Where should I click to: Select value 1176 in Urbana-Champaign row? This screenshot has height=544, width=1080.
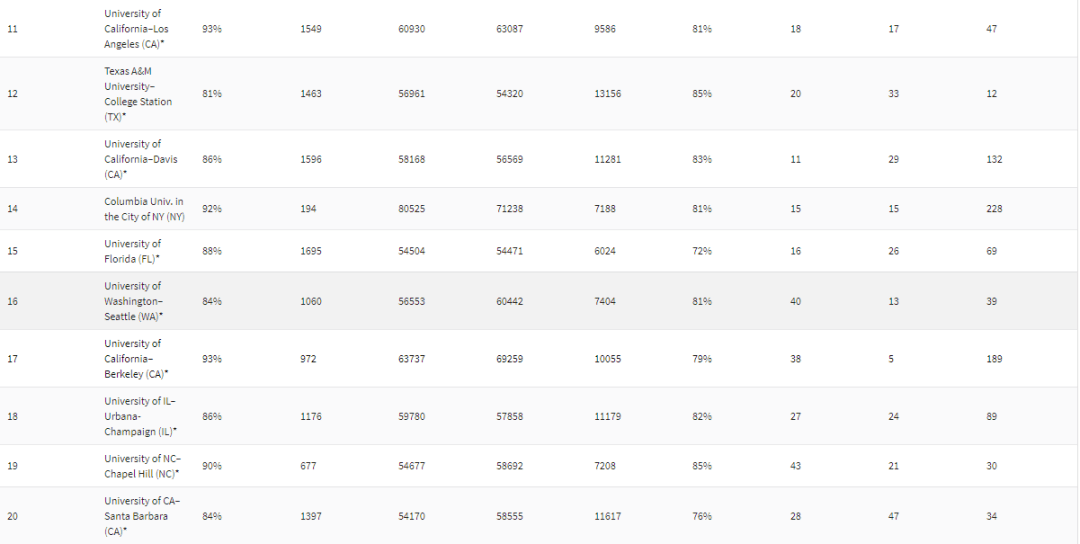point(311,416)
